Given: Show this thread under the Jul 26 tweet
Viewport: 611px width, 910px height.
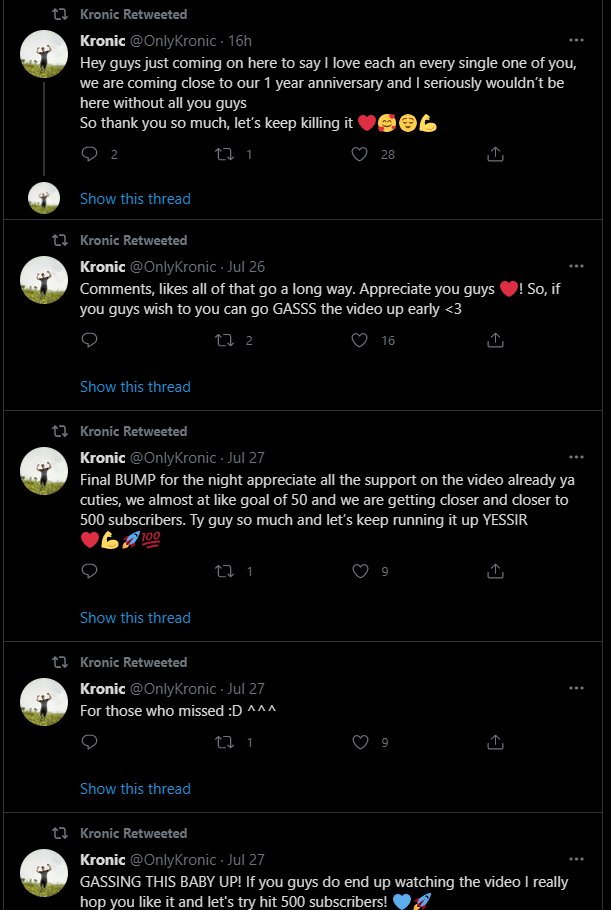Looking at the screenshot, I should pos(135,387).
